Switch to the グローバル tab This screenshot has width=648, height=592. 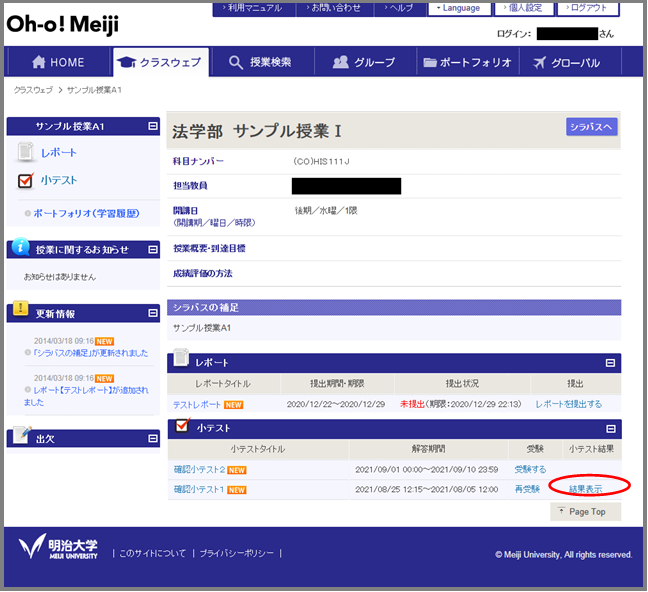point(570,62)
